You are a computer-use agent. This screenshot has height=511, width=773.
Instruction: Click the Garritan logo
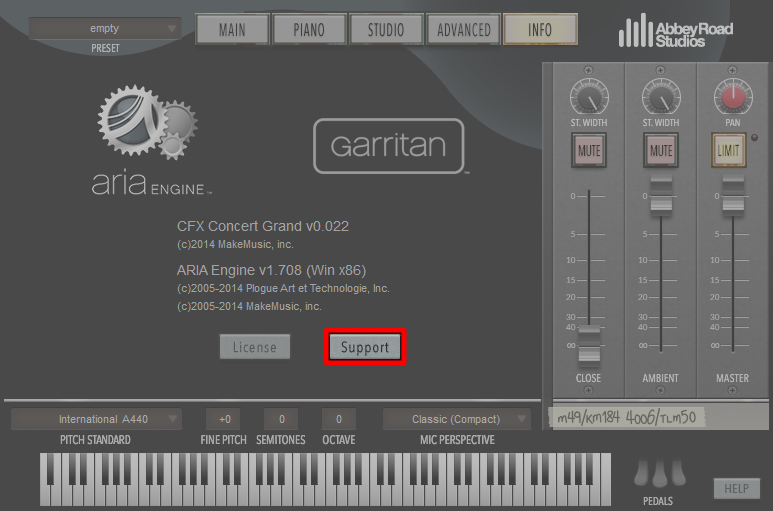click(389, 146)
